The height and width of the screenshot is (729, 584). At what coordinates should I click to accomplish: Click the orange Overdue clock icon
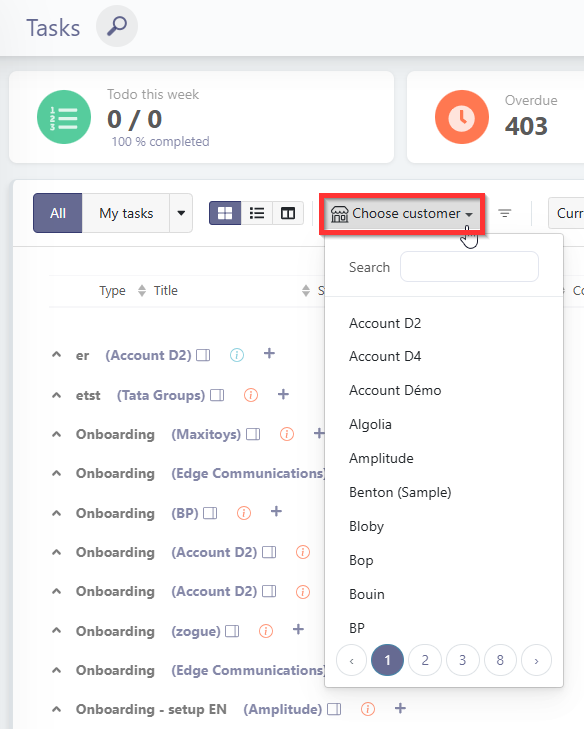pyautogui.click(x=462, y=117)
